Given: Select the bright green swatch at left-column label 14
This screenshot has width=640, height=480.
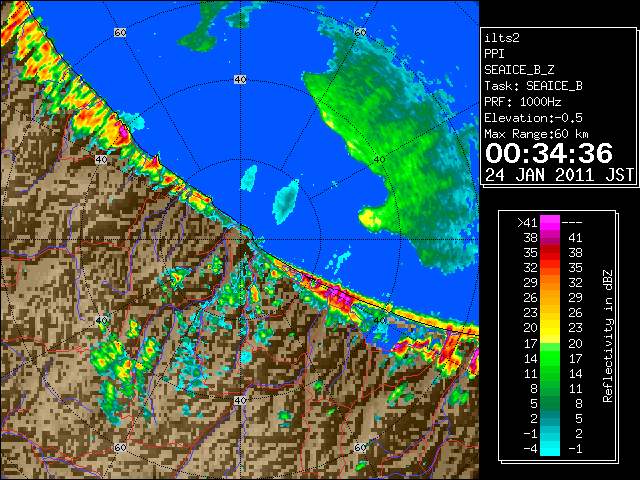Looking at the screenshot, I should (550, 358).
